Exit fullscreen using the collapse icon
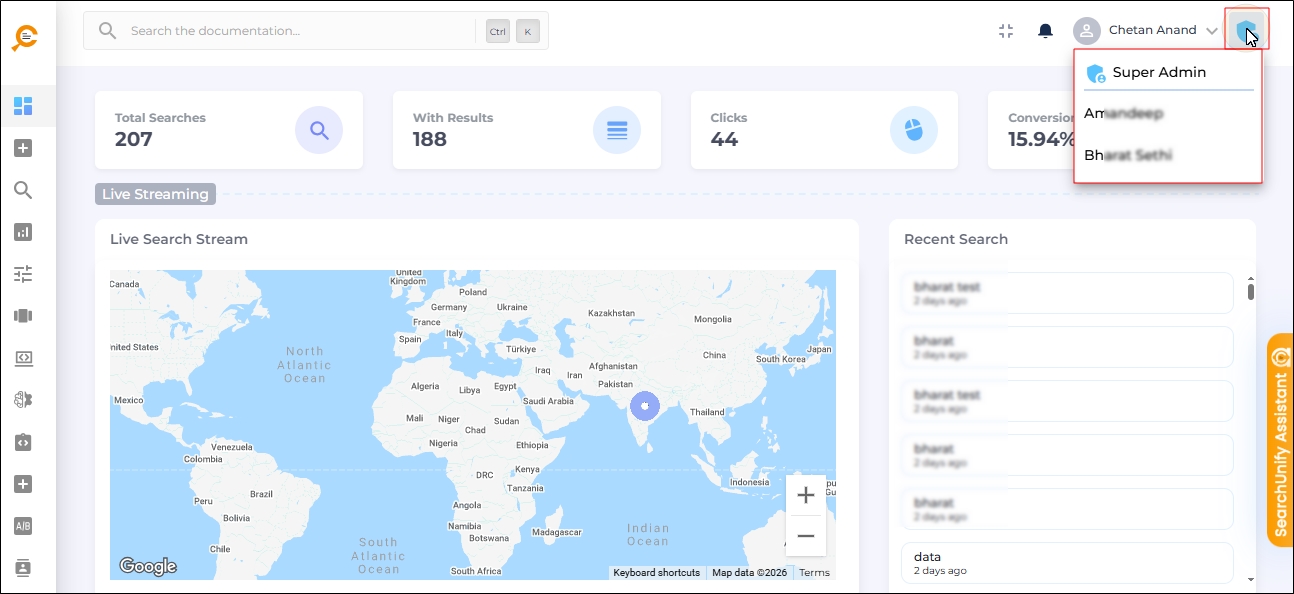Image resolution: width=1294 pixels, height=594 pixels. (1006, 31)
